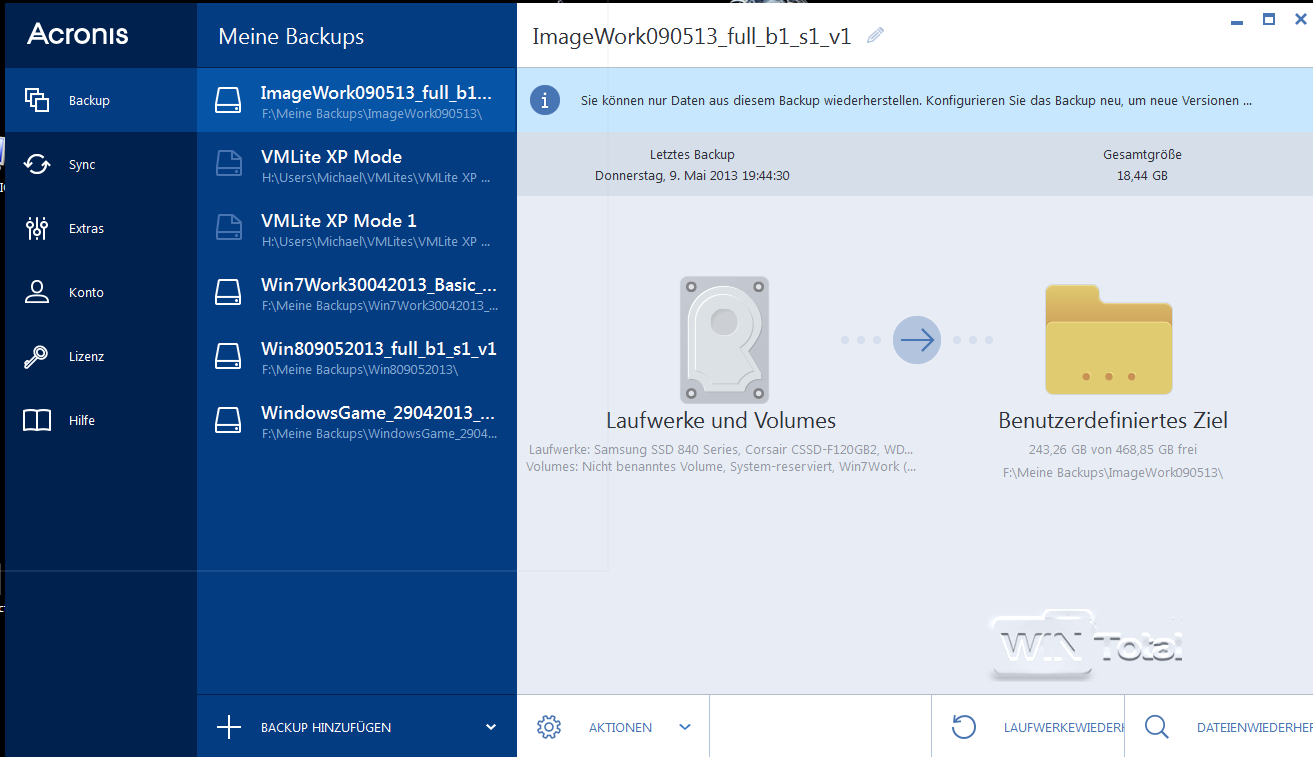1313x757 pixels.
Task: Open the Extras tools section
Action: 101,228
